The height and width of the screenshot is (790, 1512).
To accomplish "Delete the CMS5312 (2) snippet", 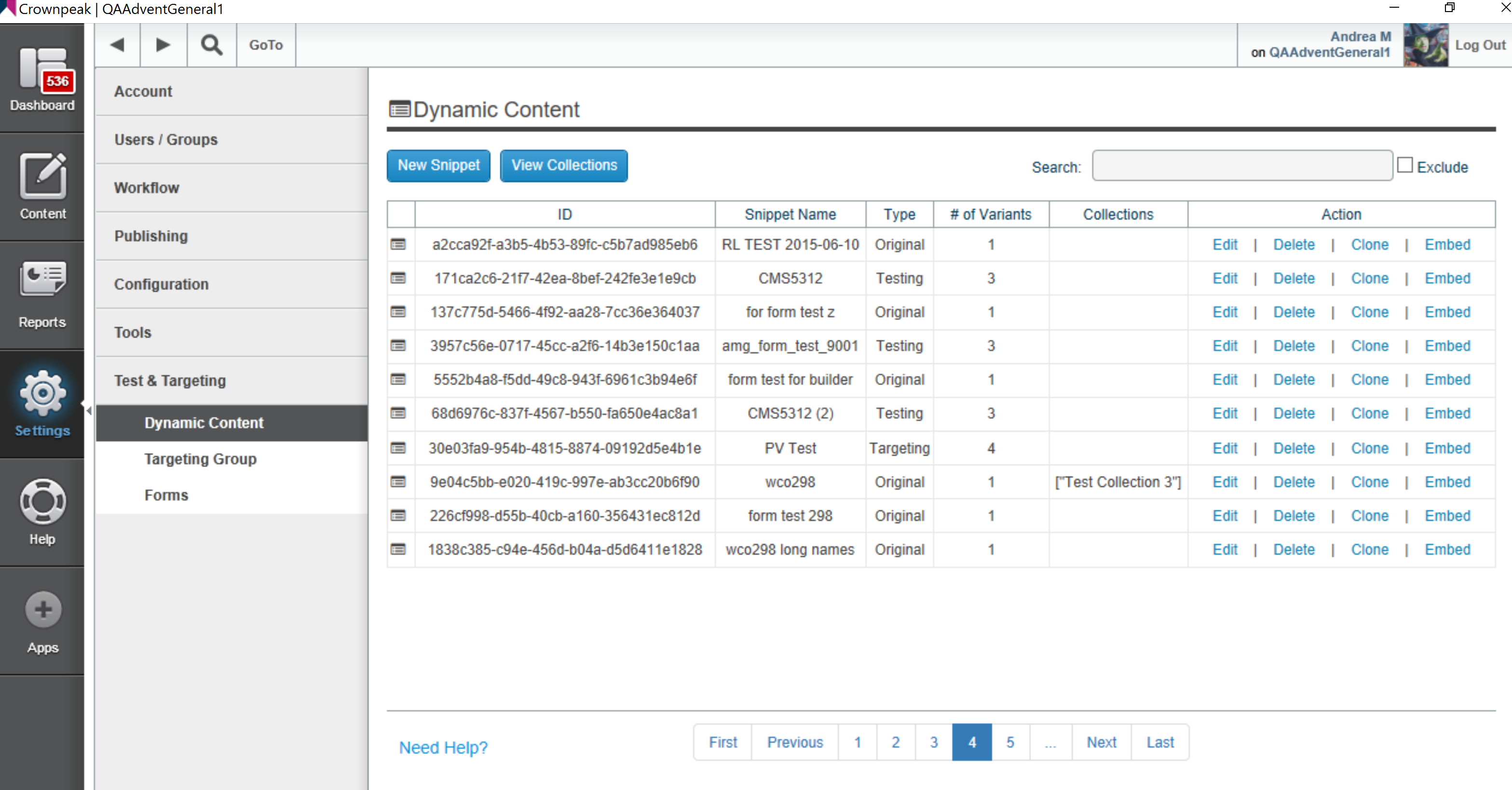I will pos(1294,414).
